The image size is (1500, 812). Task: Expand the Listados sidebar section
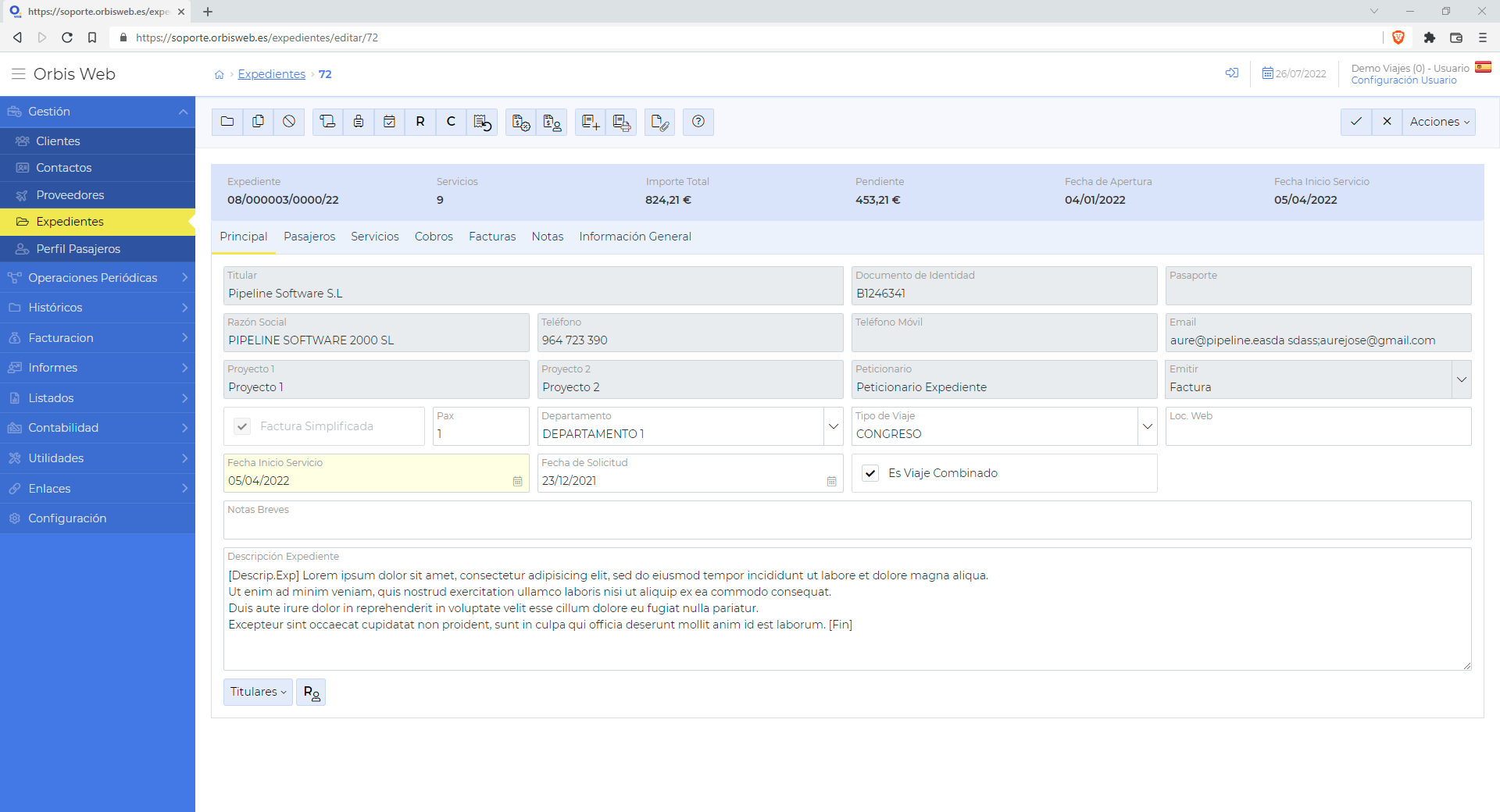point(98,398)
